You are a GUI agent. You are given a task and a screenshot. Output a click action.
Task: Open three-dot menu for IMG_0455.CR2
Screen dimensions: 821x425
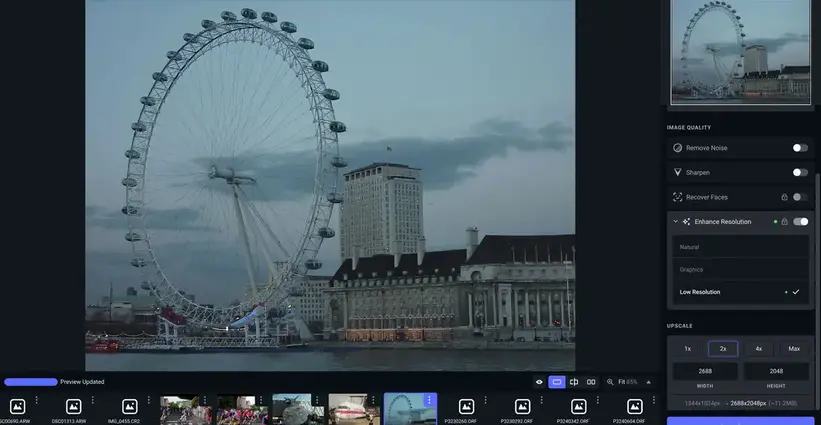(149, 400)
